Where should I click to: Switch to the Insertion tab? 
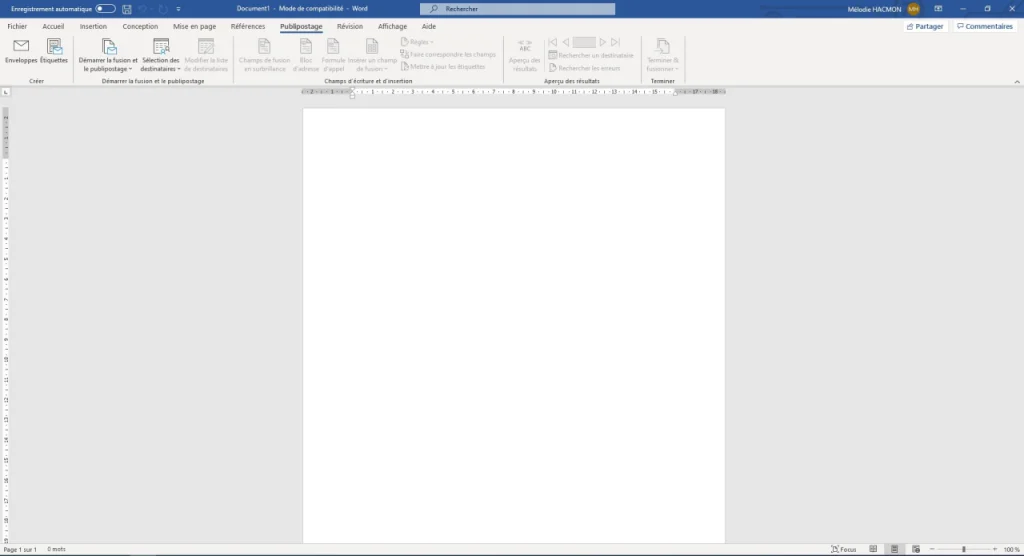[x=93, y=27]
